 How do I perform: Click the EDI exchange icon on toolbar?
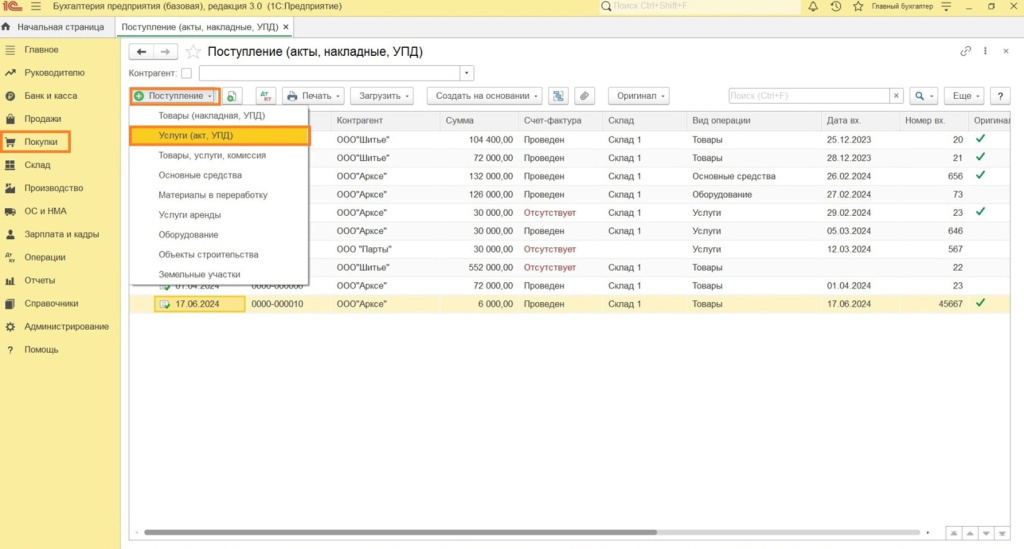click(x=558, y=96)
